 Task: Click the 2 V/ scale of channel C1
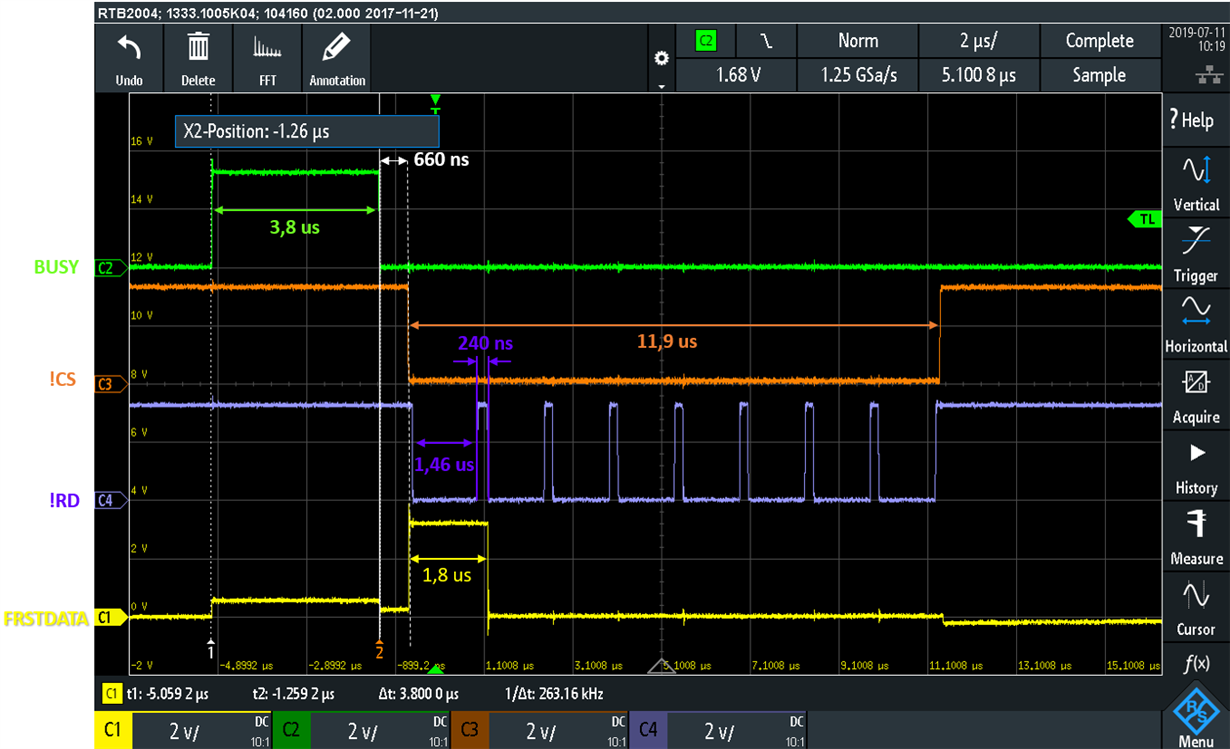(184, 732)
